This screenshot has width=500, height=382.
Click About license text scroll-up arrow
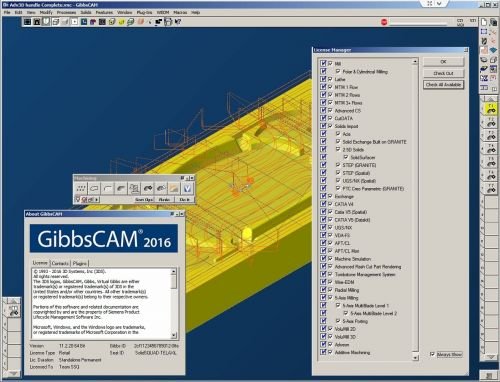point(174,272)
